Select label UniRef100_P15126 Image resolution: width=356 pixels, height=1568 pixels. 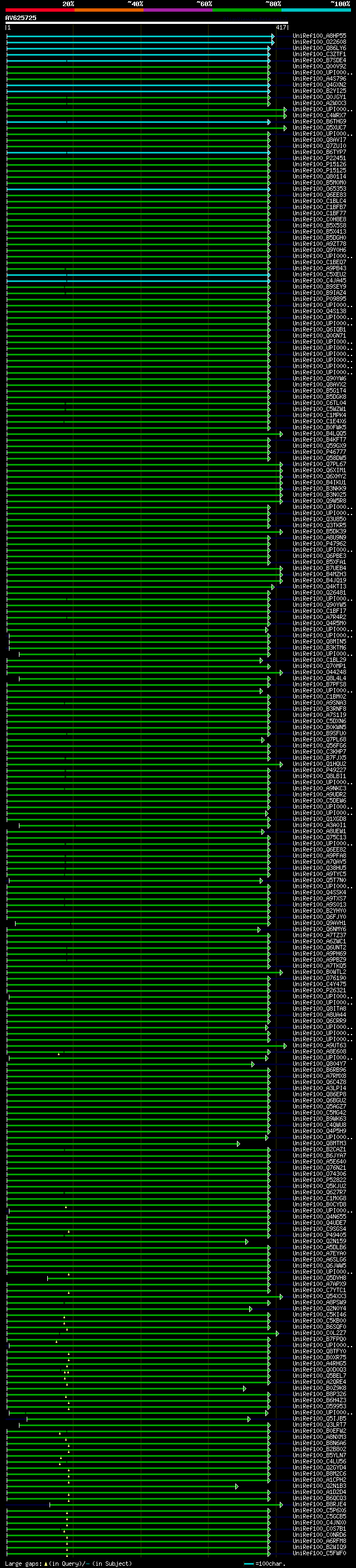click(319, 164)
